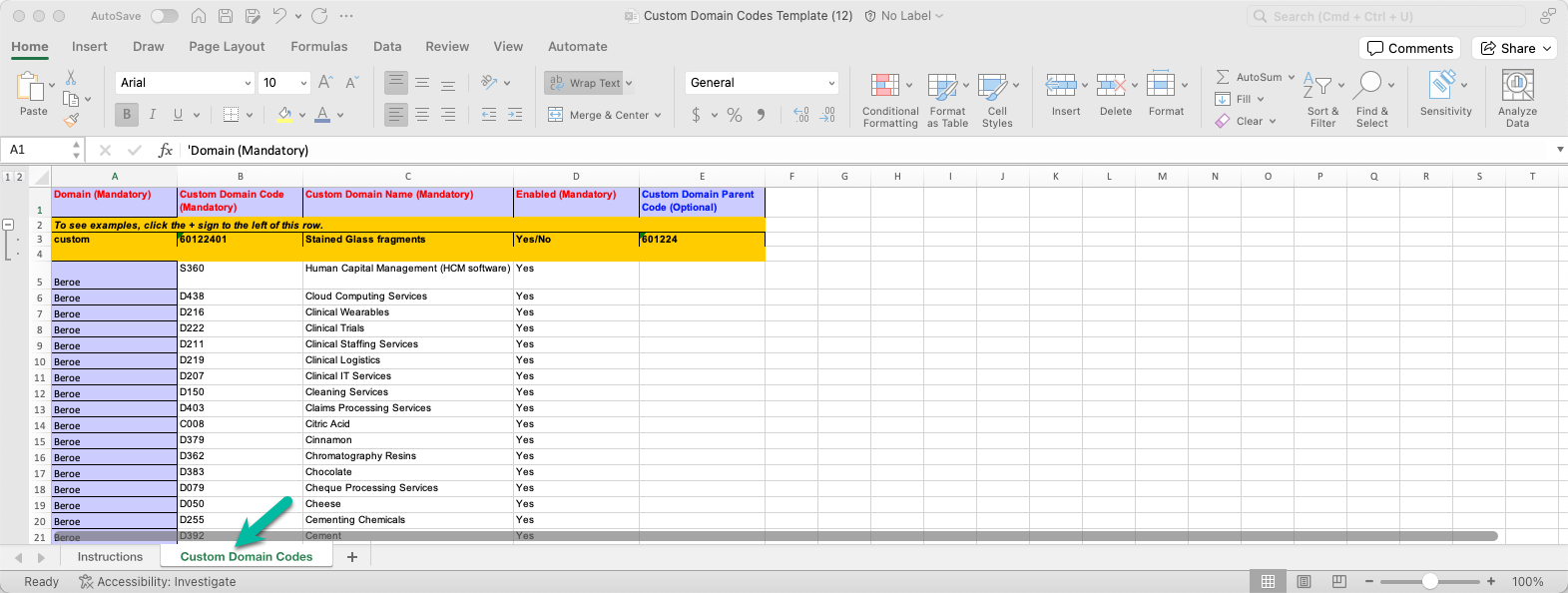Click the Sensitivity icon

pyautogui.click(x=1443, y=86)
